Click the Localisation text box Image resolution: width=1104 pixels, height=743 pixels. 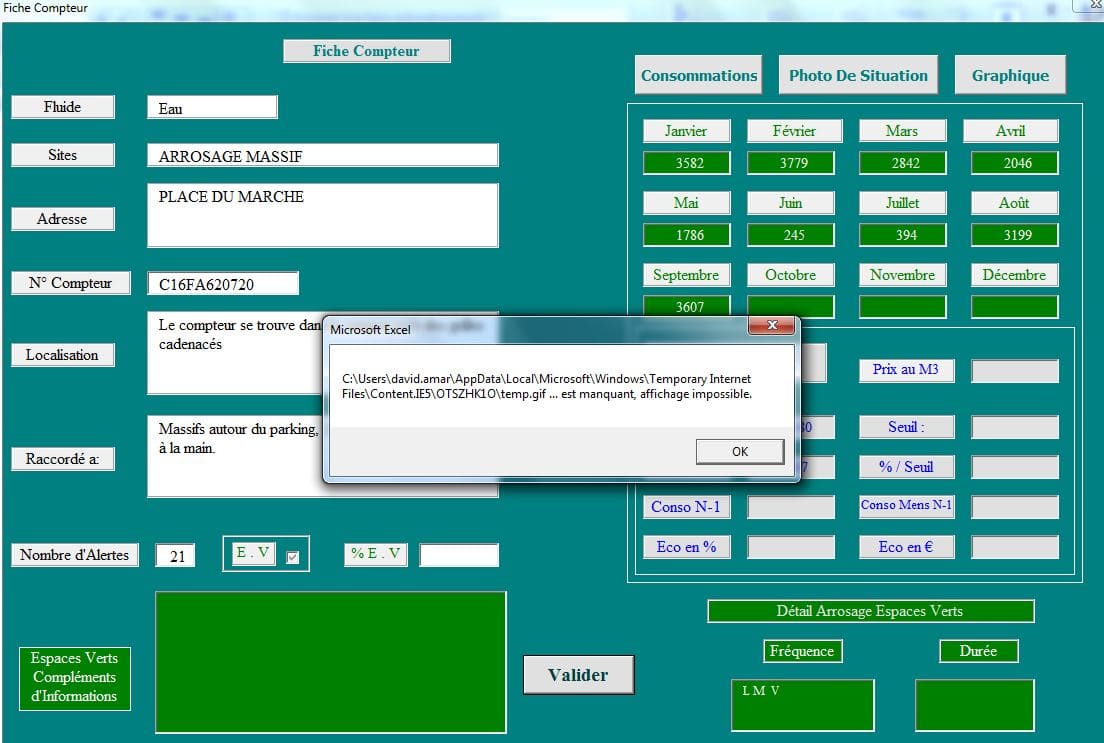[x=234, y=353]
